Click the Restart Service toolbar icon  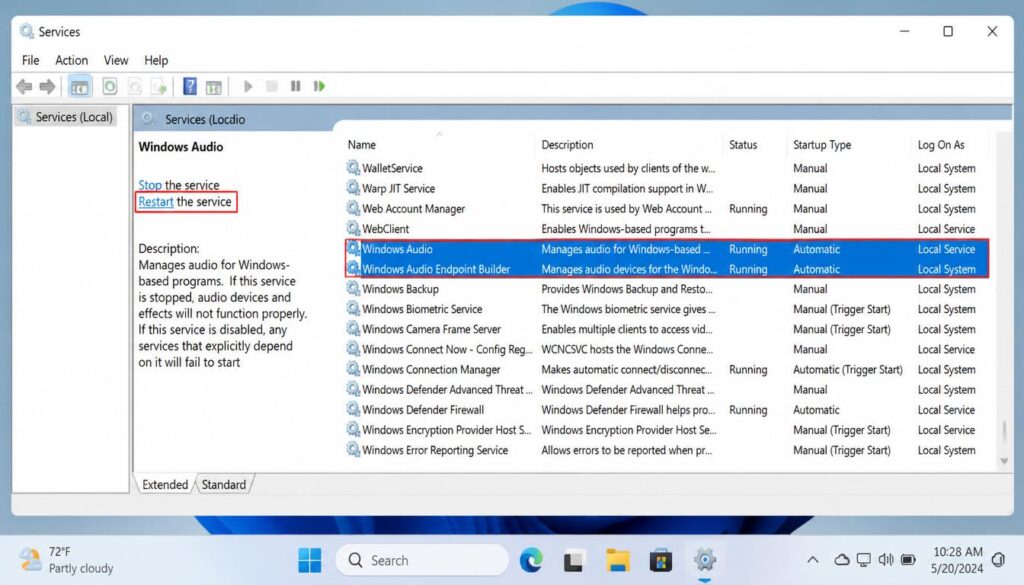click(319, 86)
